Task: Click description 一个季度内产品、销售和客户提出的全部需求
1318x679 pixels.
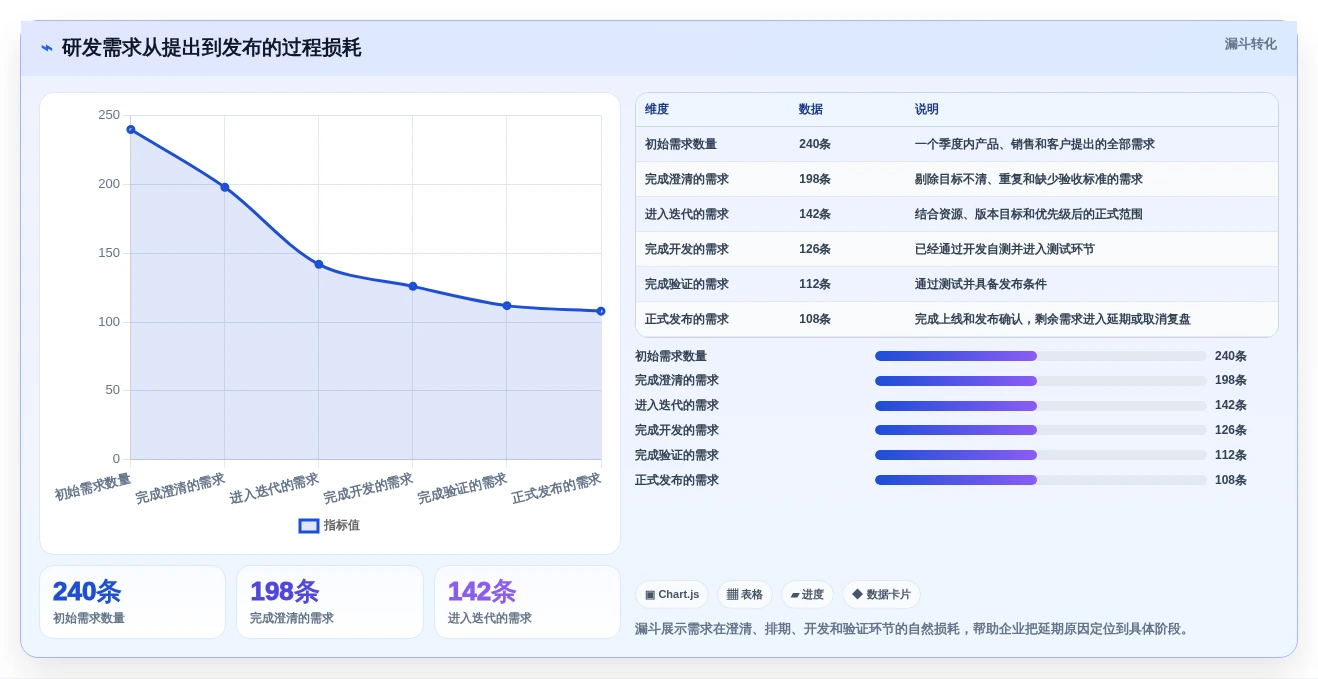Action: pos(1035,144)
